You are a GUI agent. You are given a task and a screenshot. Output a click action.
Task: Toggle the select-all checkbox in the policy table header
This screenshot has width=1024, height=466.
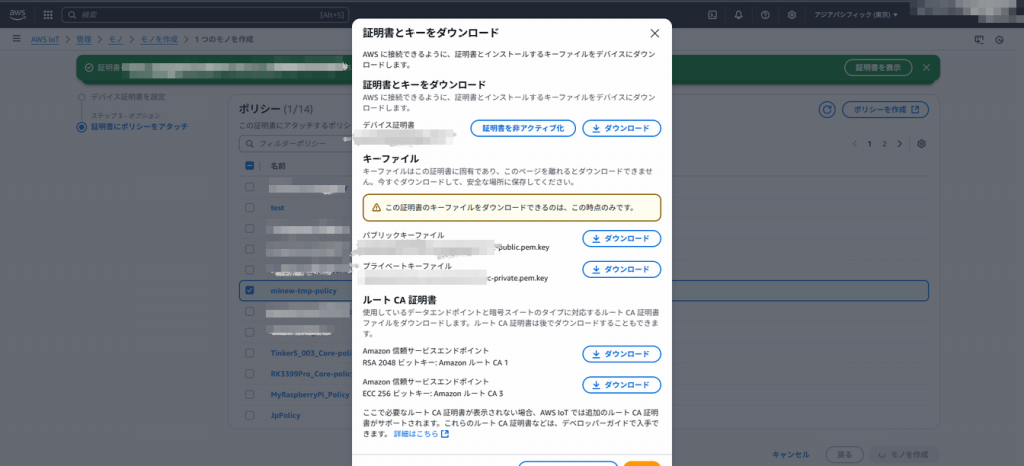pos(250,166)
